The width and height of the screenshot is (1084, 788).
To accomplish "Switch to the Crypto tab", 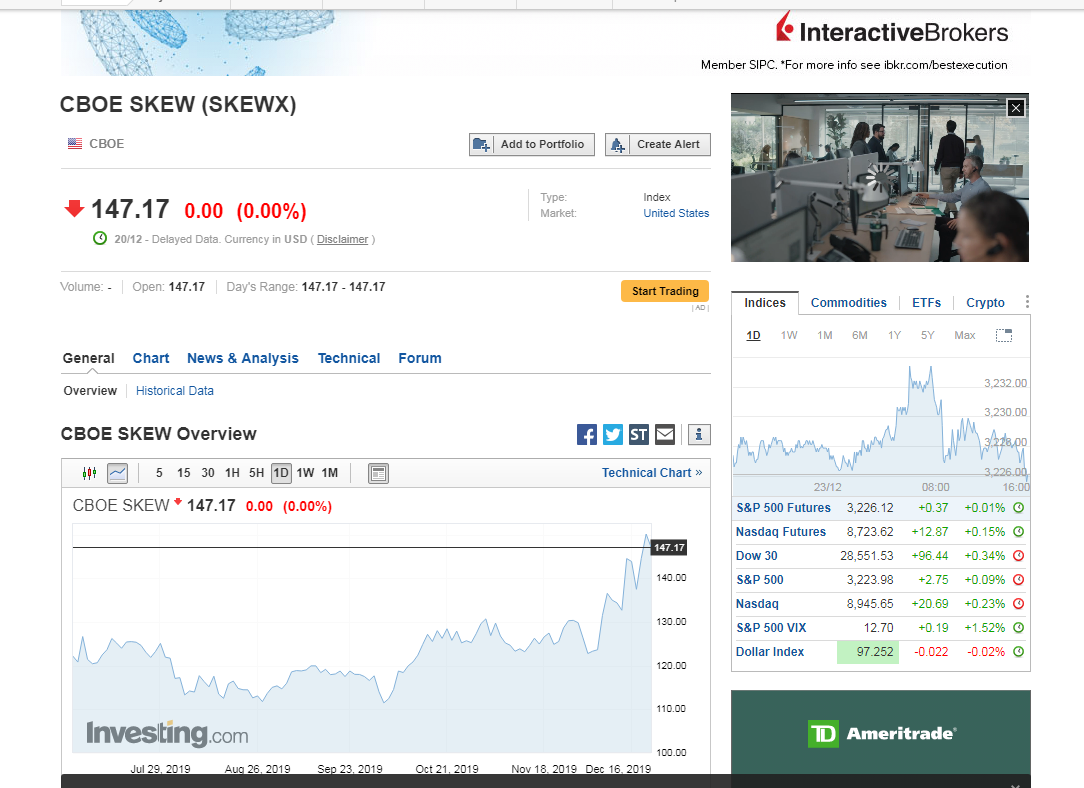I will tap(985, 303).
